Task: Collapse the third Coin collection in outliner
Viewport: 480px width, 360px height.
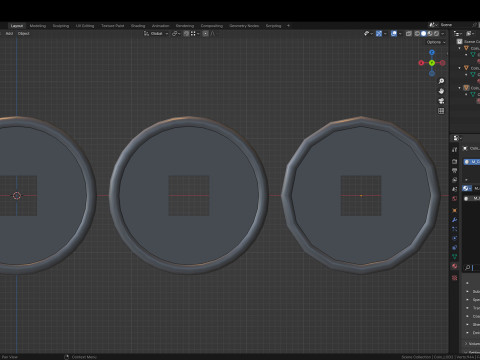Action: click(460, 88)
